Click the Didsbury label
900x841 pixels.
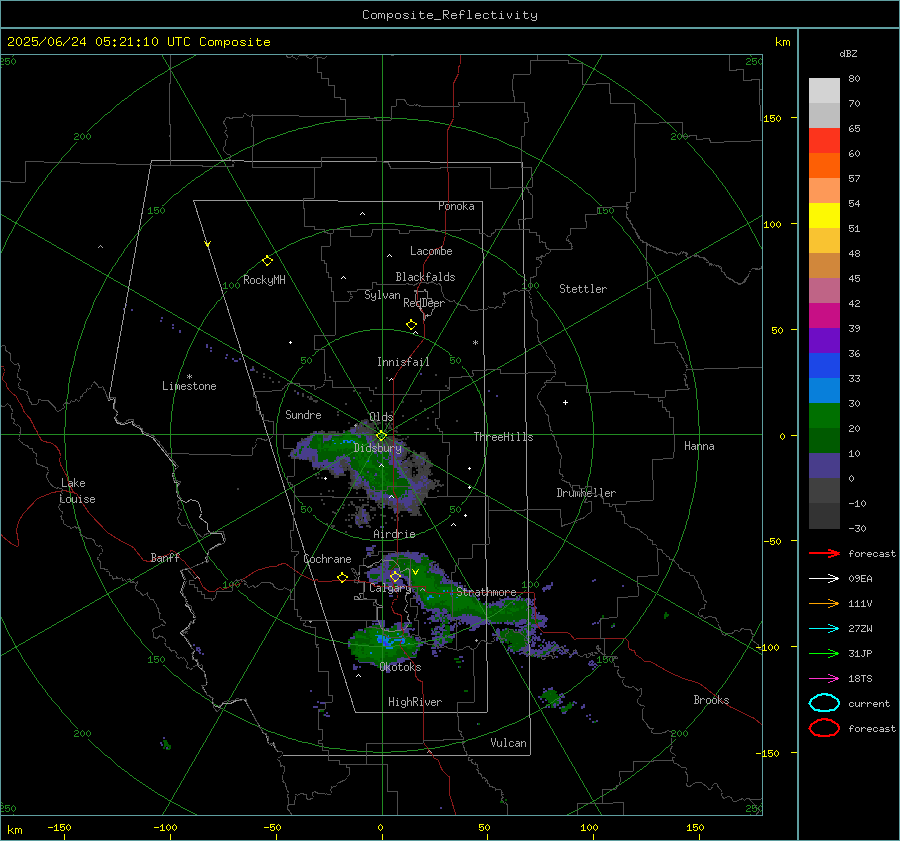tap(378, 448)
